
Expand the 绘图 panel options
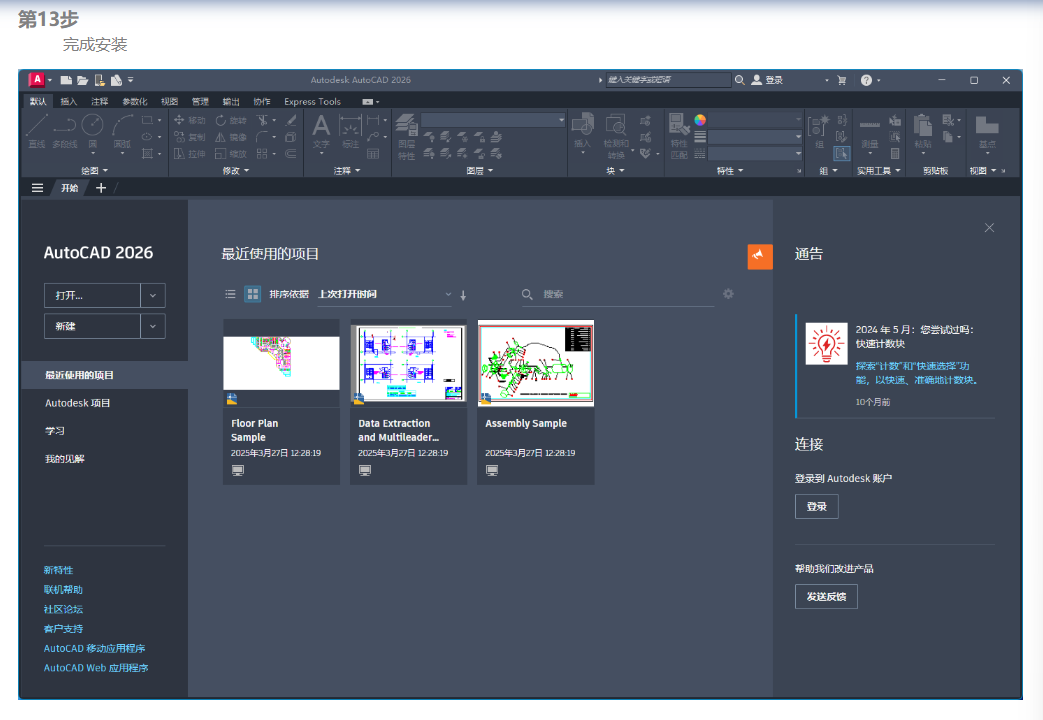106,170
